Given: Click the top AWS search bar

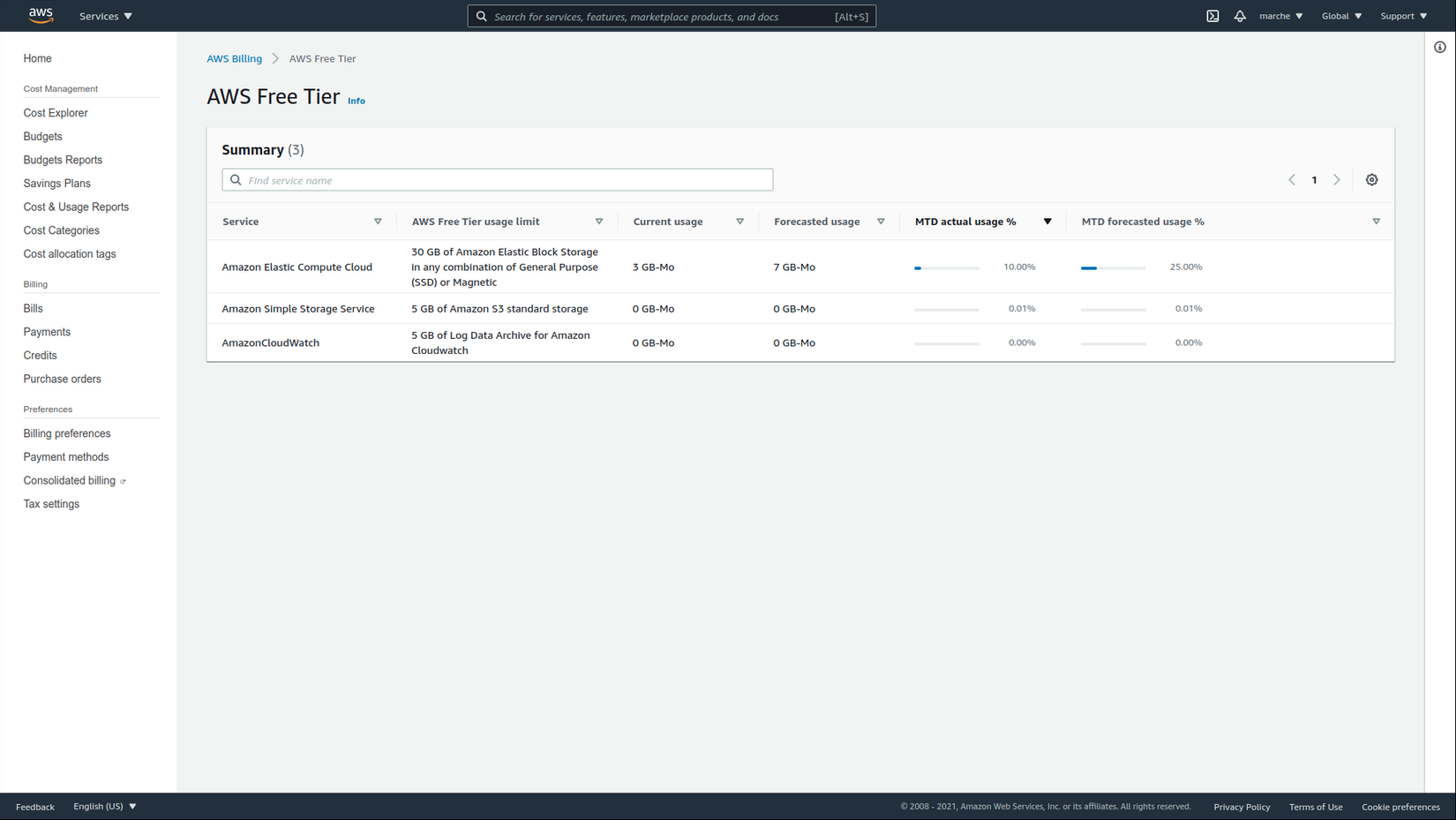Looking at the screenshot, I should [672, 16].
